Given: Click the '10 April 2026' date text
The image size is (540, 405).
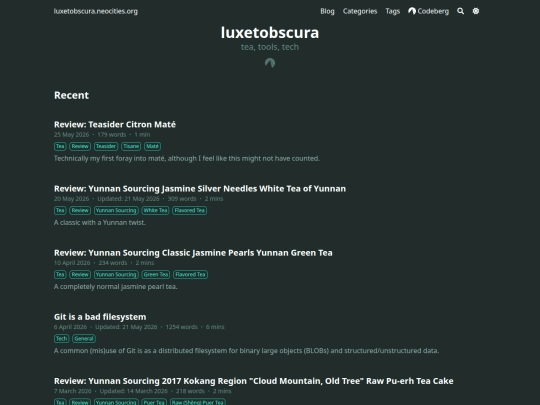Looking at the screenshot, I should pos(72,263).
